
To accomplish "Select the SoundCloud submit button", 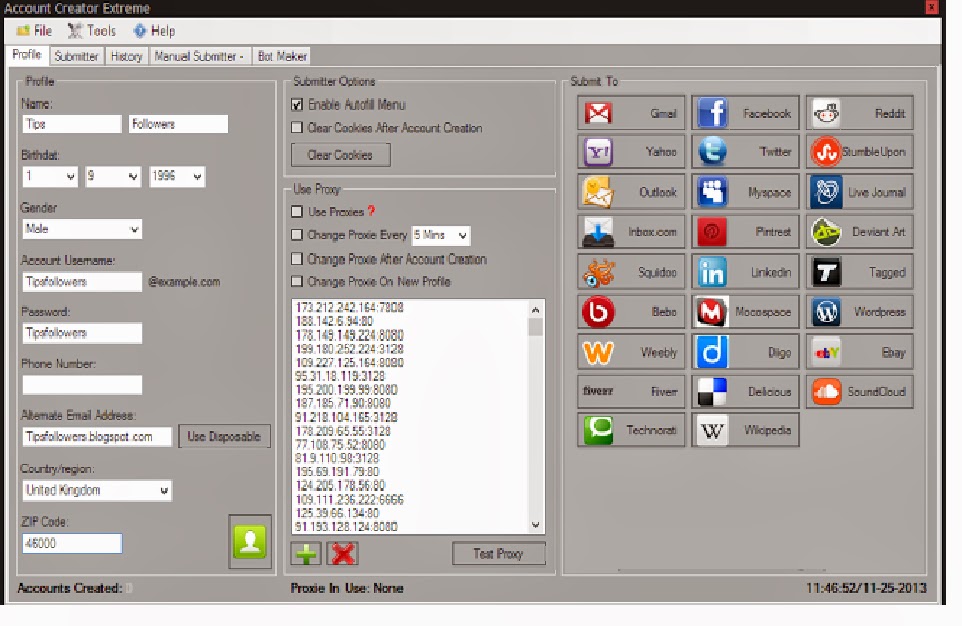I will tap(860, 392).
